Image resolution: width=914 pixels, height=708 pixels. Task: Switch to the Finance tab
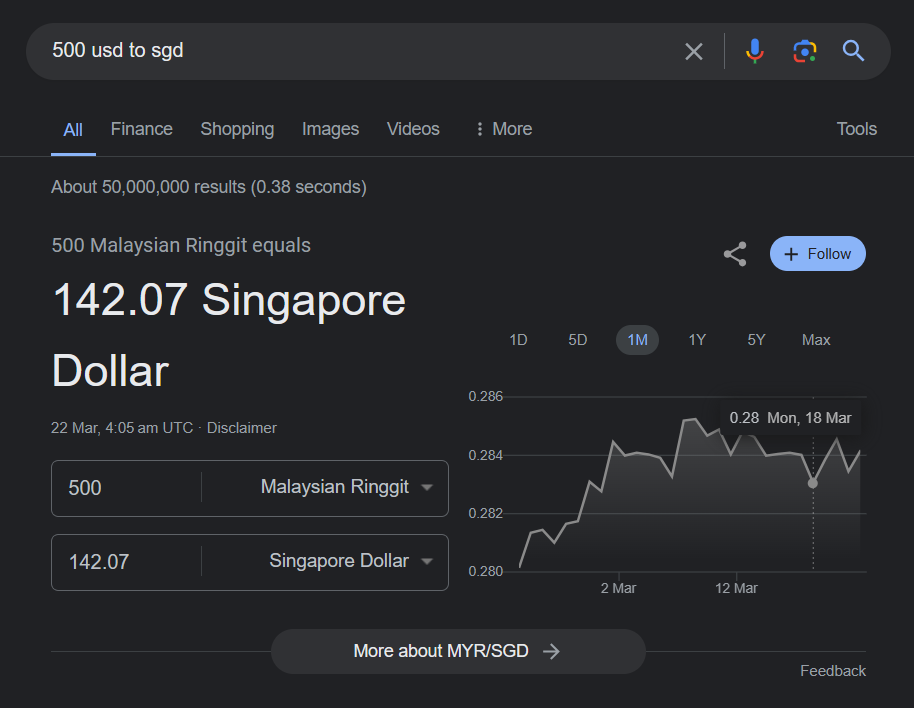[142, 129]
